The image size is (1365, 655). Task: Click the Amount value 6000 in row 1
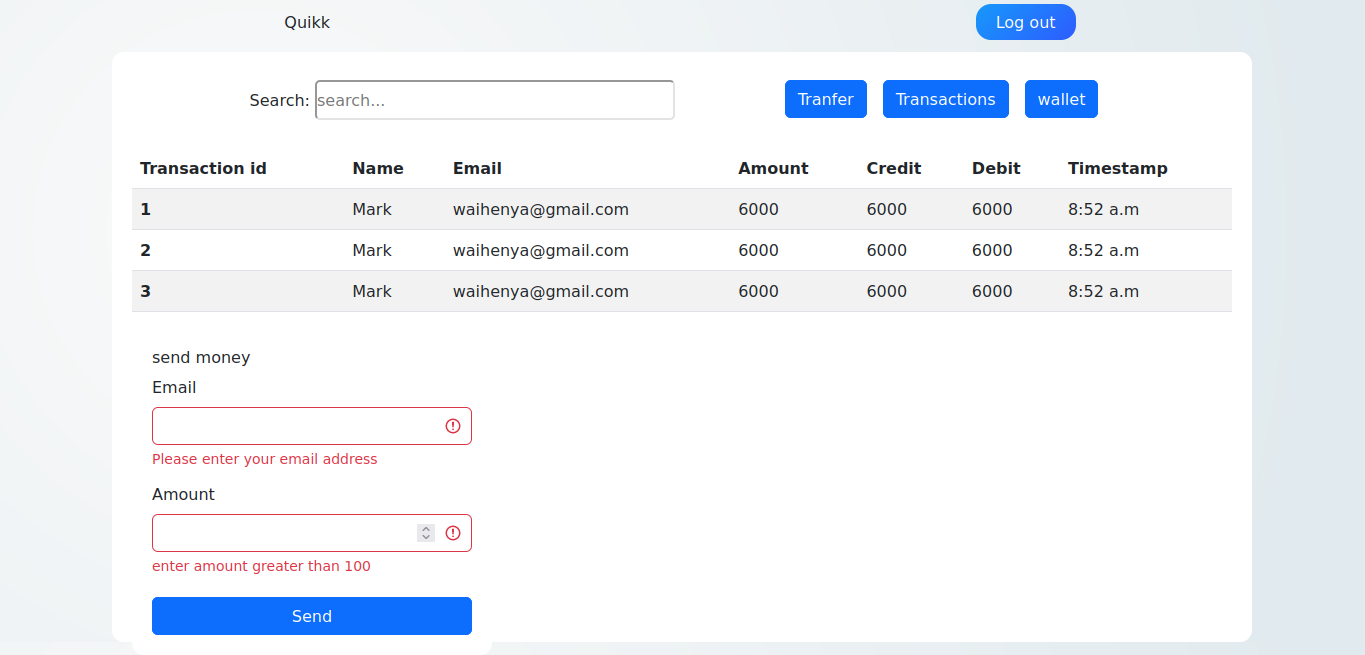(758, 209)
